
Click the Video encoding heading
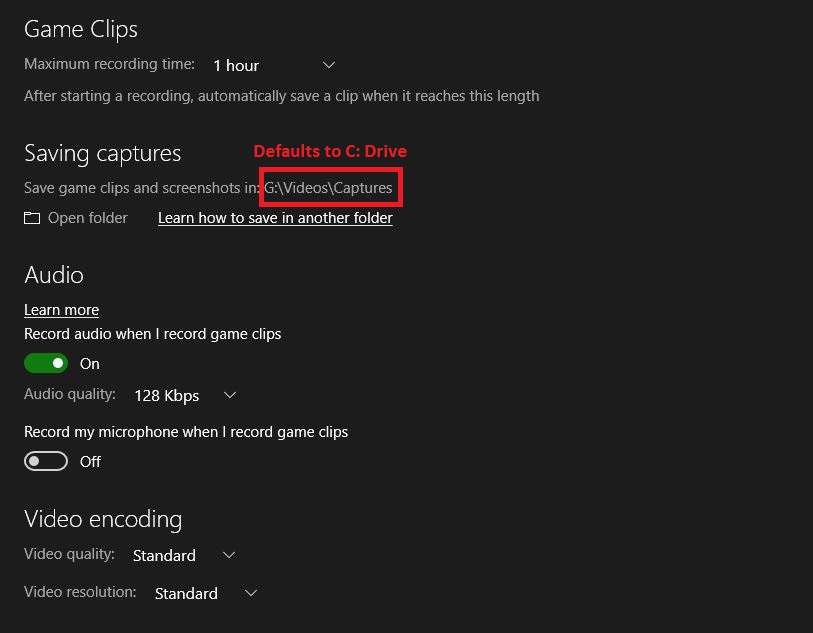(103, 519)
